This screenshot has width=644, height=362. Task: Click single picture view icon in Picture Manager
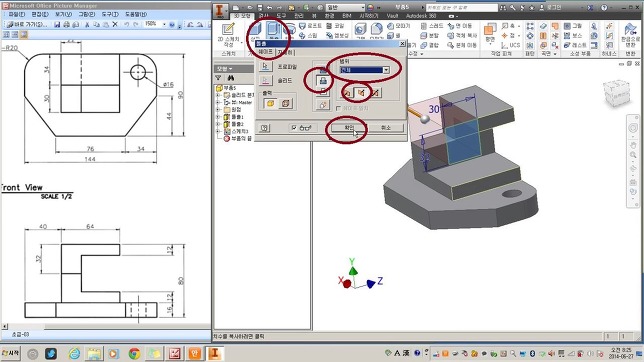point(23,35)
